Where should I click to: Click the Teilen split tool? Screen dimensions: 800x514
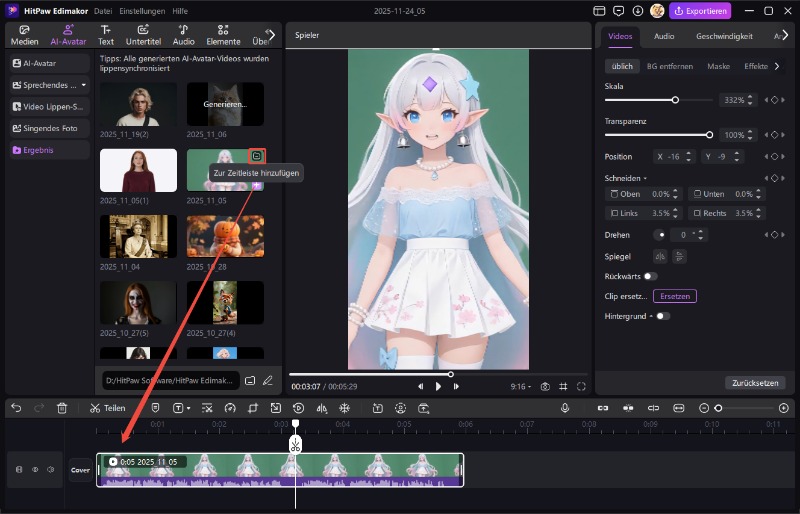[107, 408]
